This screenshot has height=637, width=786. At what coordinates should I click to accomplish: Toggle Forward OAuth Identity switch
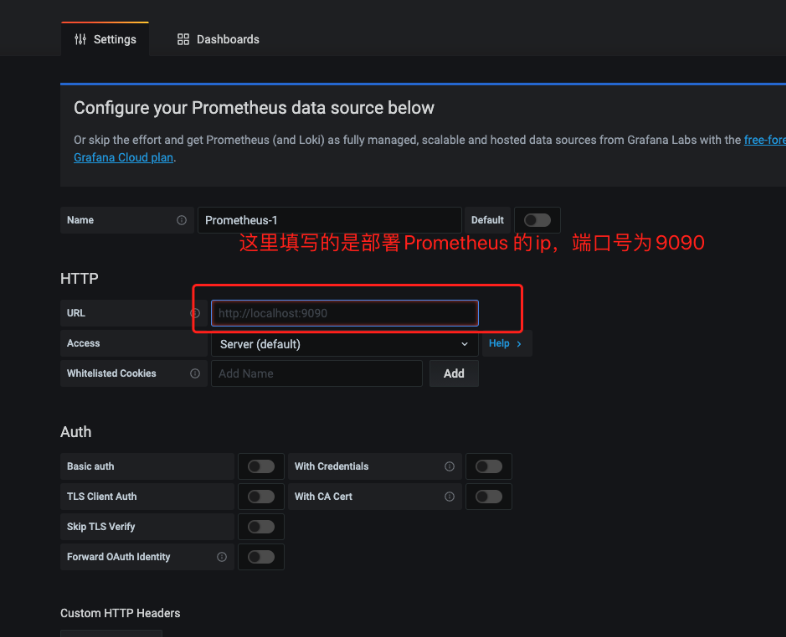pos(261,557)
